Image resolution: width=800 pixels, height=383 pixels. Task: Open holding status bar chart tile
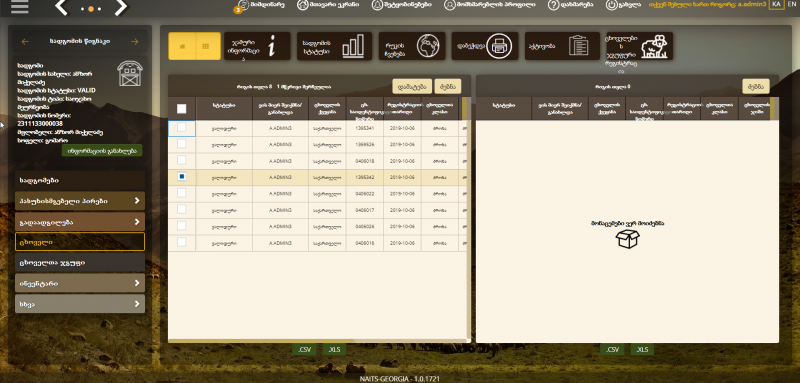click(334, 46)
